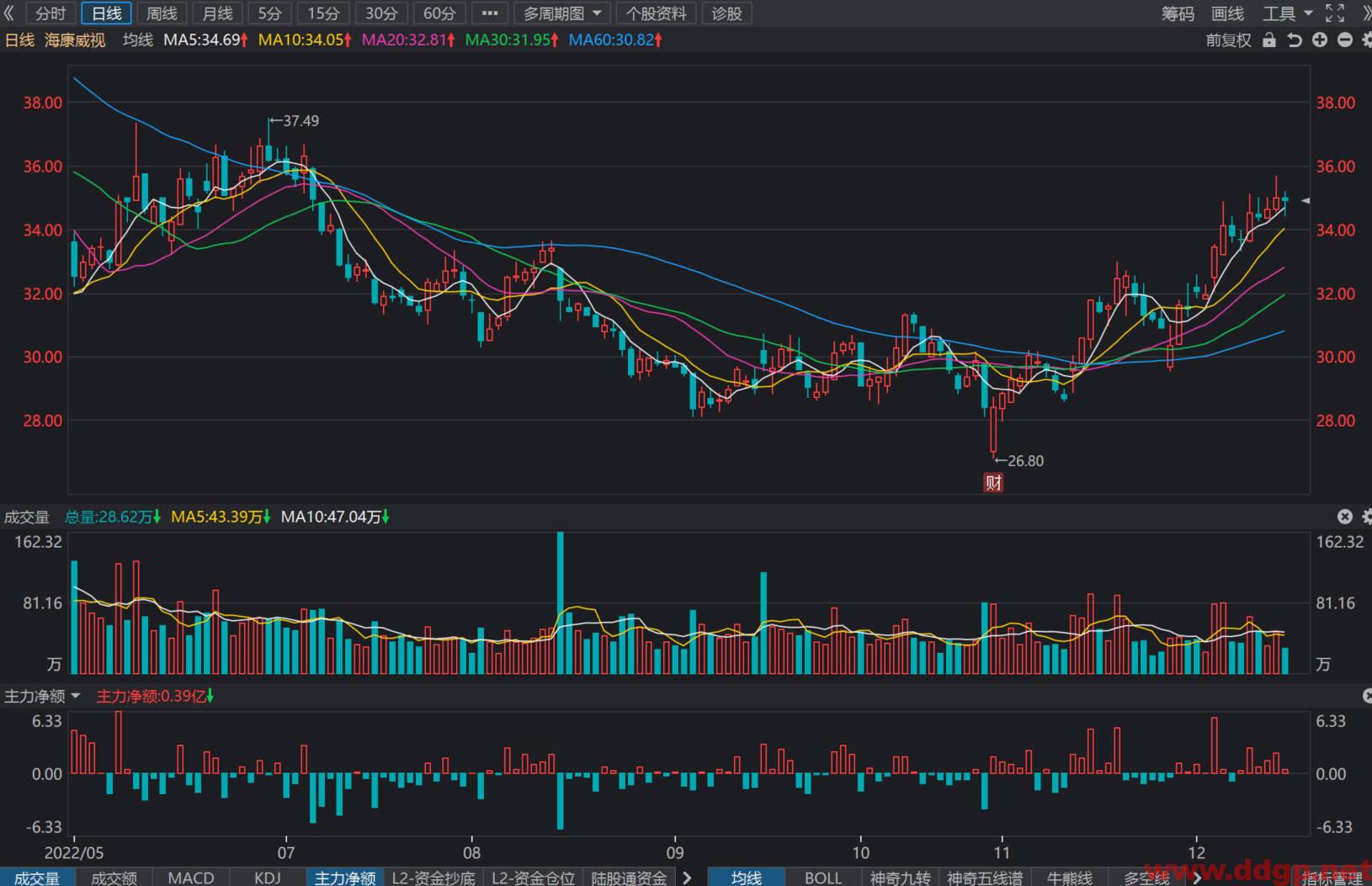Viewport: 1372px width, 886px height.
Task: Click the fullscreen expand icon
Action: point(1335,13)
